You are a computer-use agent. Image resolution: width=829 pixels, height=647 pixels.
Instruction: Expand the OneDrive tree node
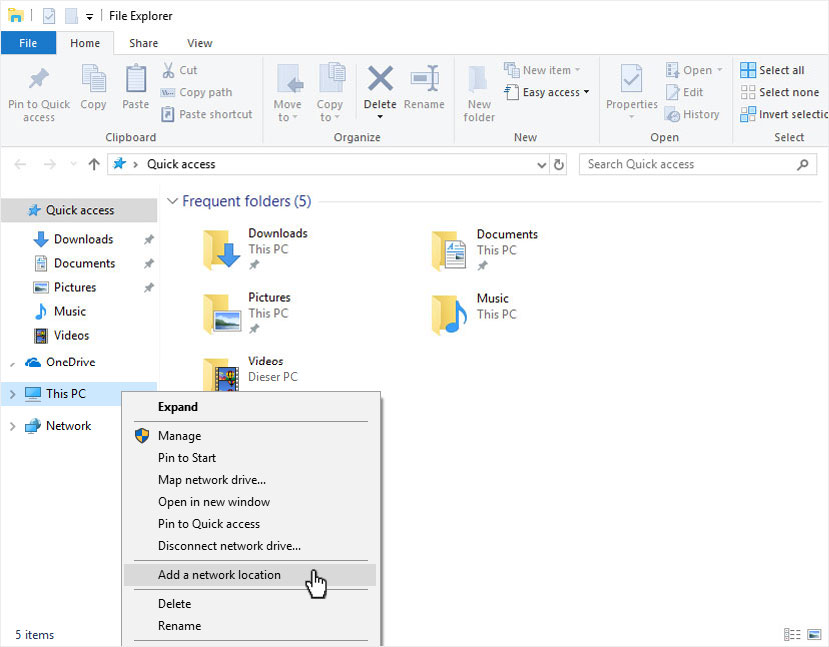[13, 364]
